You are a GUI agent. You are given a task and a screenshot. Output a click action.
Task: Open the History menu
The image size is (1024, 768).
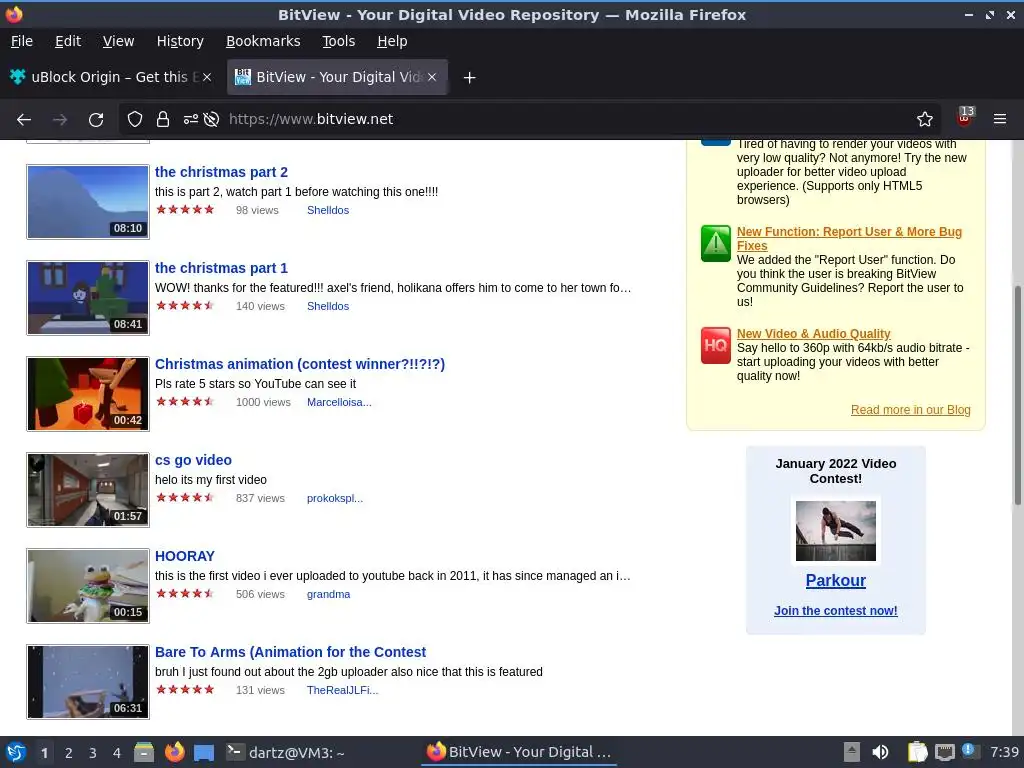(x=180, y=41)
